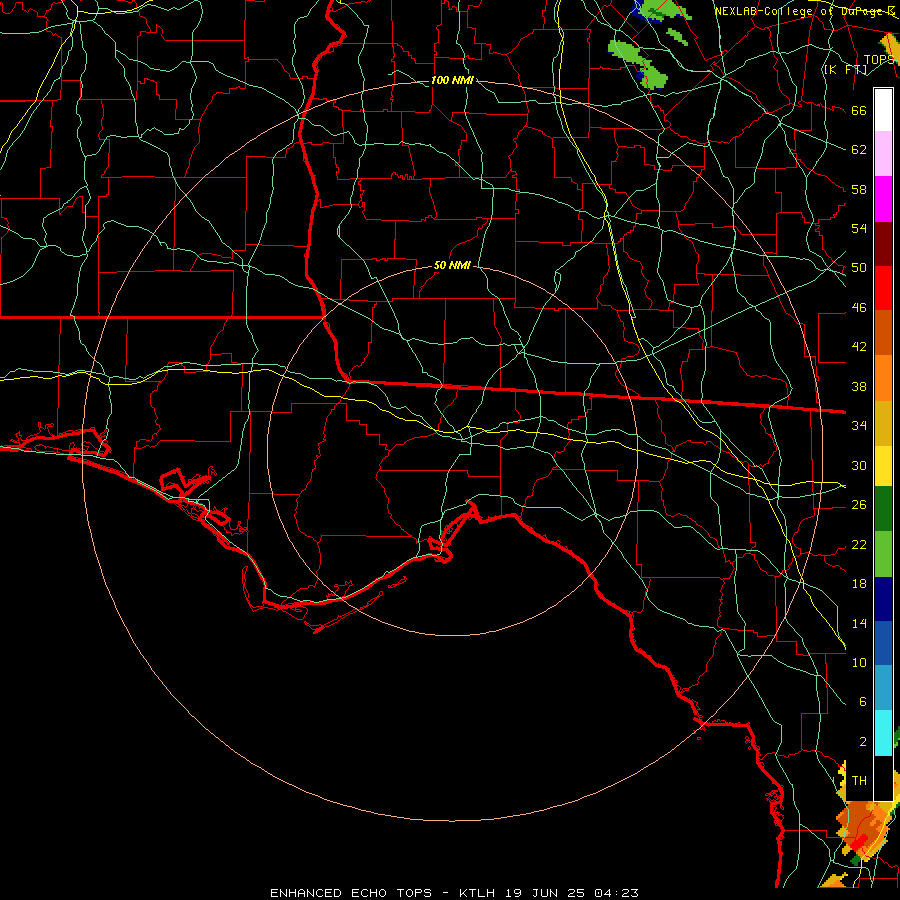Click the navy blue legend swatch
Screen dimensions: 900x900
[883, 599]
